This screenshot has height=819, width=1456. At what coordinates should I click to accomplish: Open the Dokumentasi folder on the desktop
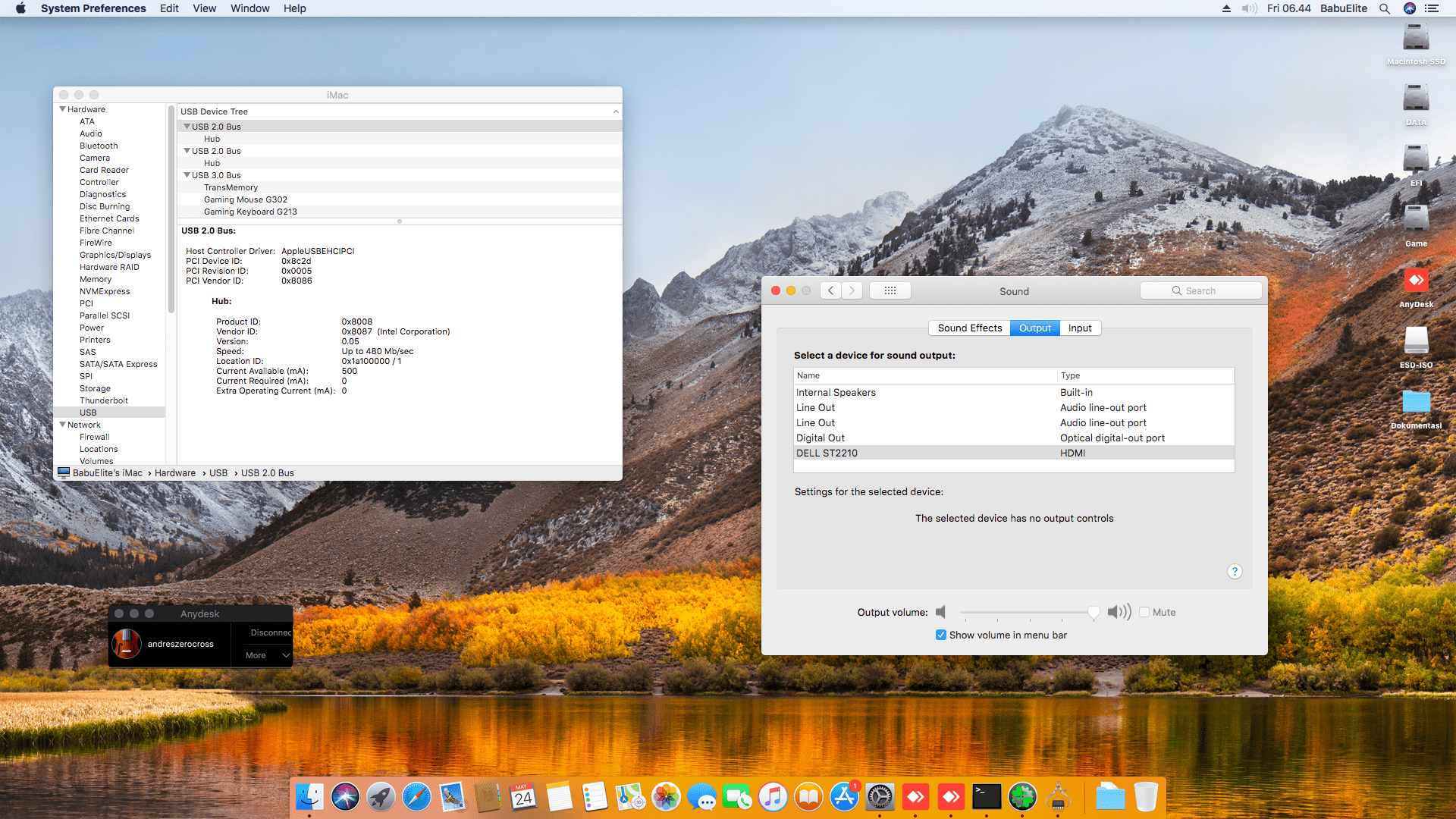point(1415,402)
